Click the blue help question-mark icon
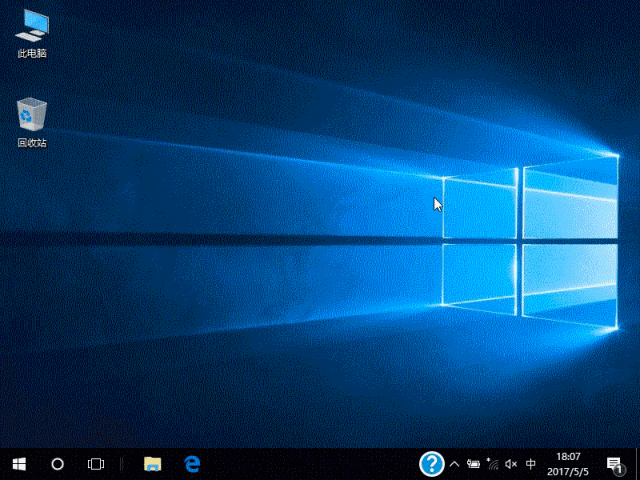 coord(431,464)
